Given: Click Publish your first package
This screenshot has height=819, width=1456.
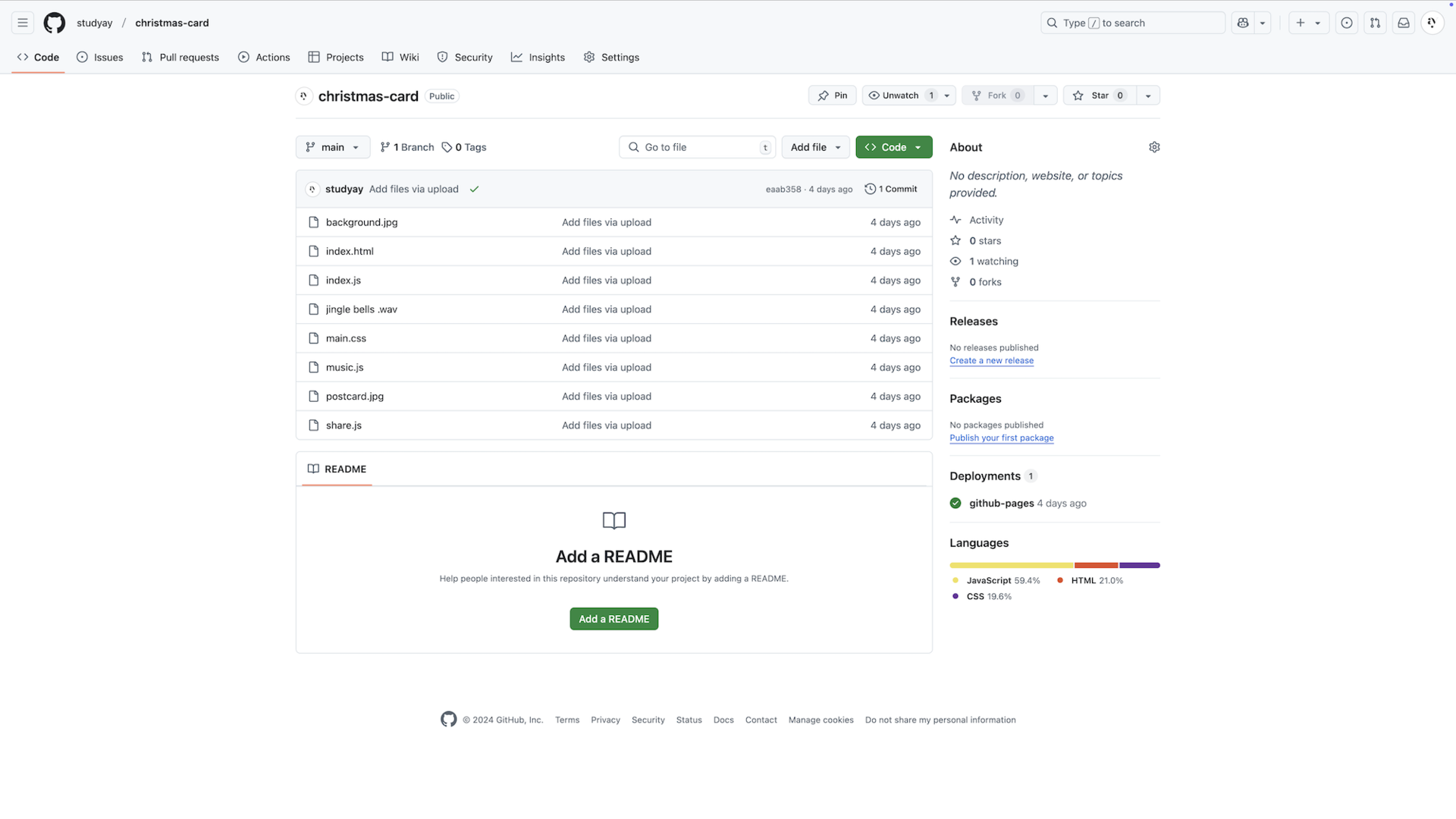Looking at the screenshot, I should pyautogui.click(x=1002, y=438).
